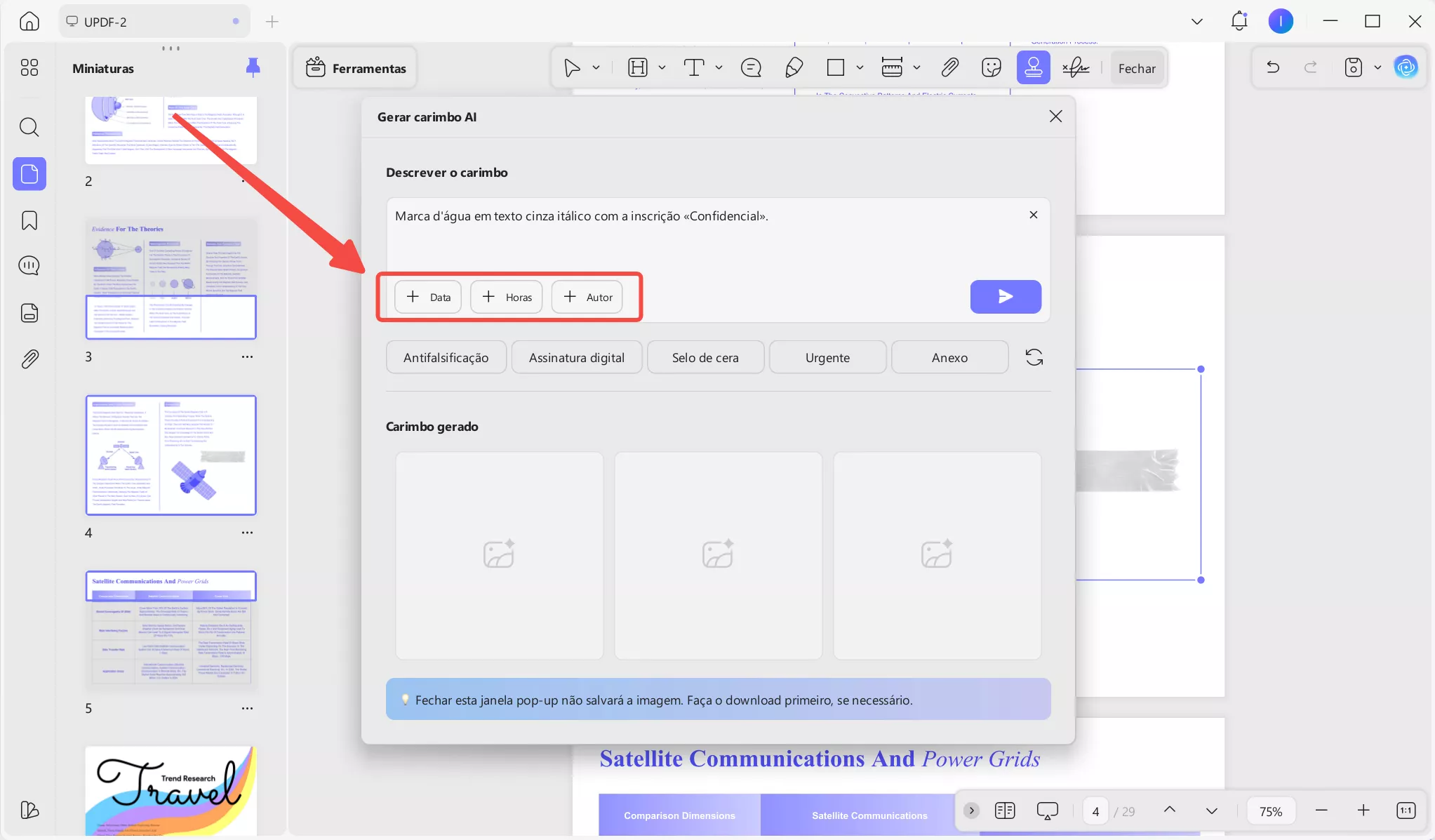The height and width of the screenshot is (840, 1435).
Task: Select the cursor selection tool
Action: [x=573, y=67]
